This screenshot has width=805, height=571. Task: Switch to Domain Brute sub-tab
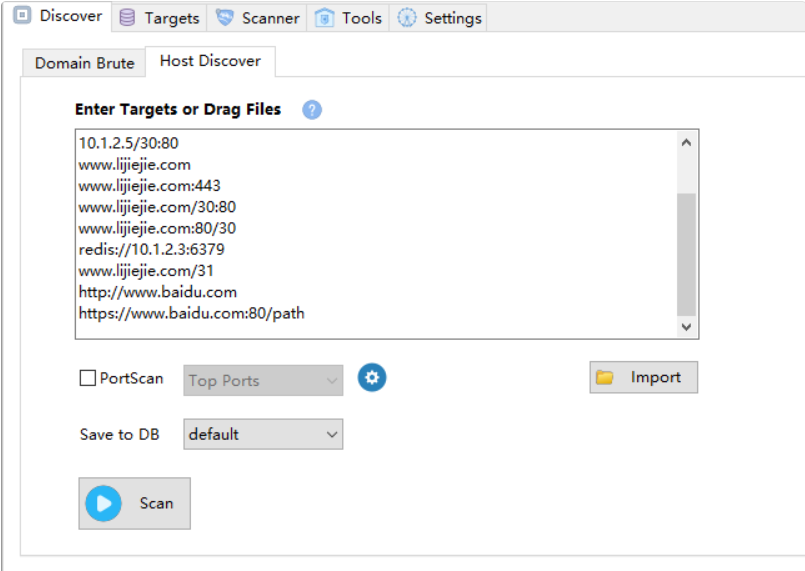point(85,63)
